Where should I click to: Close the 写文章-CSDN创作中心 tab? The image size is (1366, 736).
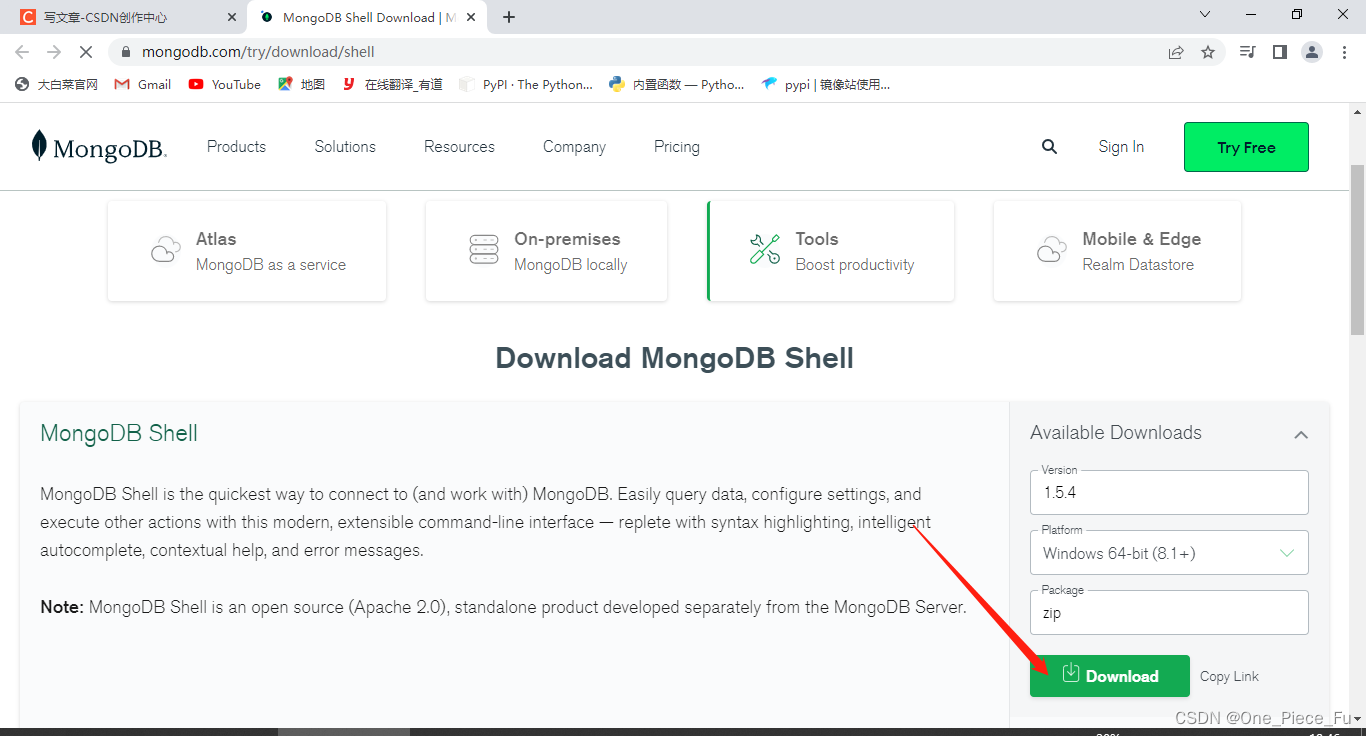(232, 17)
